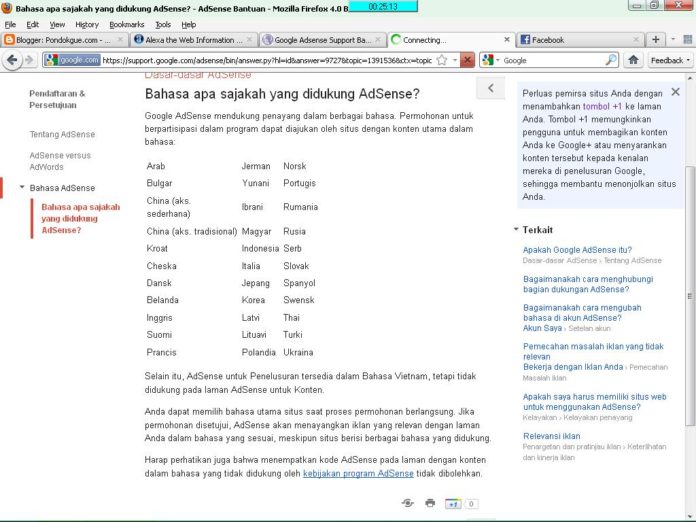Go to browser Home page icon

pyautogui.click(x=633, y=60)
